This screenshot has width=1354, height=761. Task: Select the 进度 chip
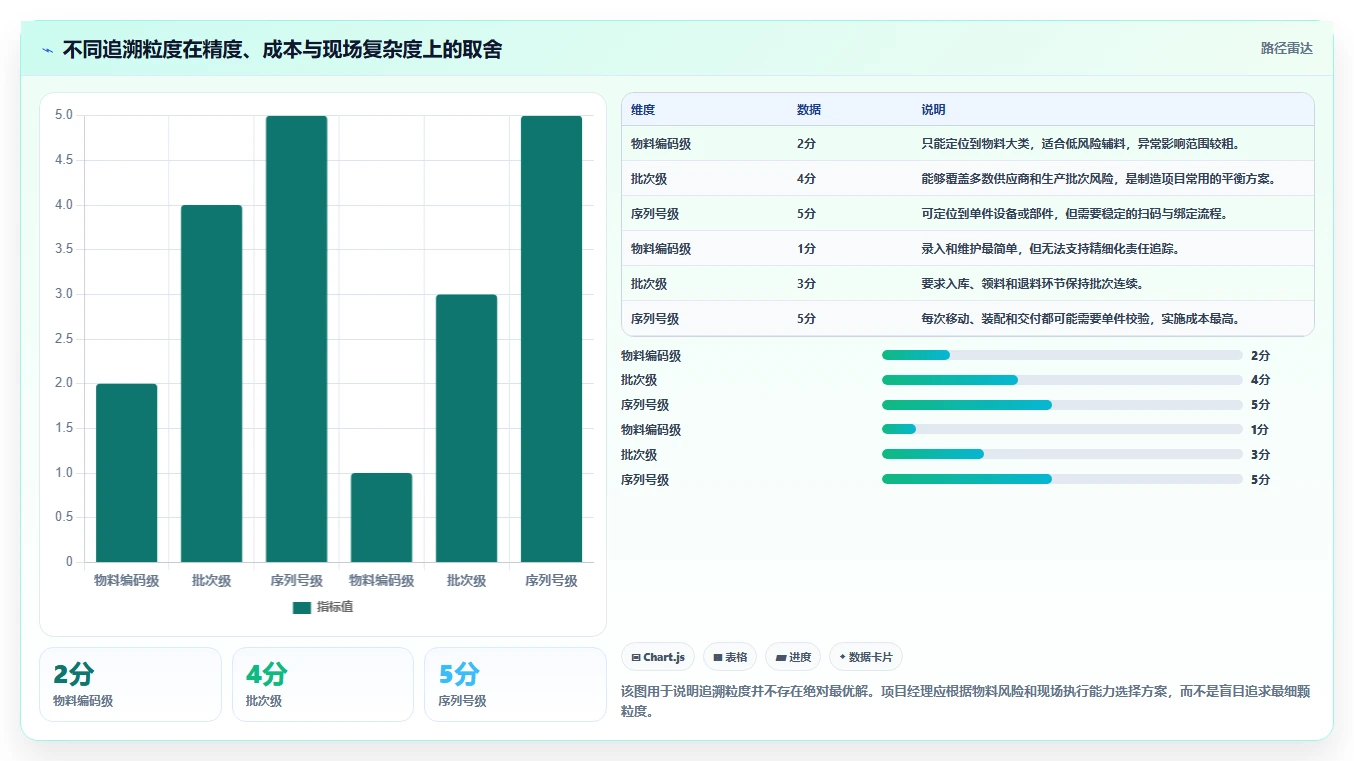point(793,657)
